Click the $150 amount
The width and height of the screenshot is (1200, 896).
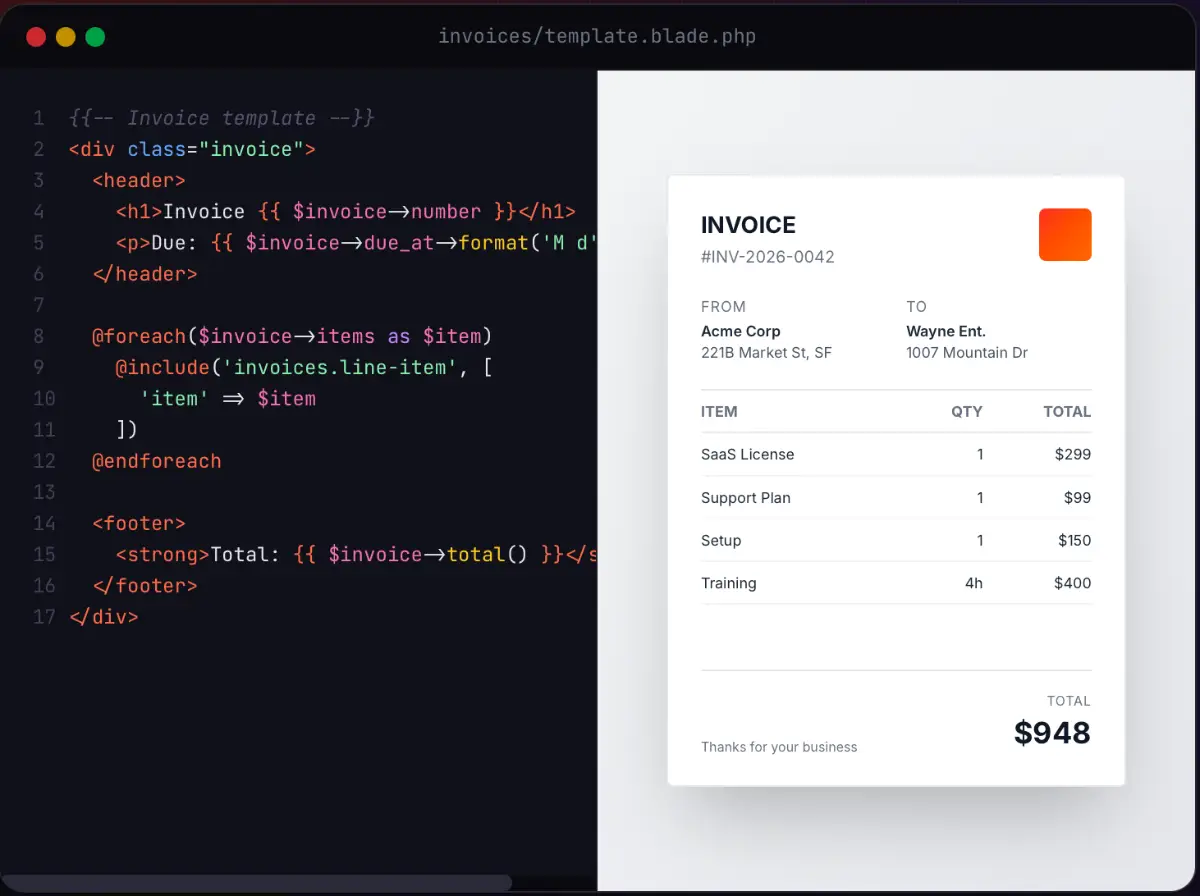pyautogui.click(x=1075, y=541)
